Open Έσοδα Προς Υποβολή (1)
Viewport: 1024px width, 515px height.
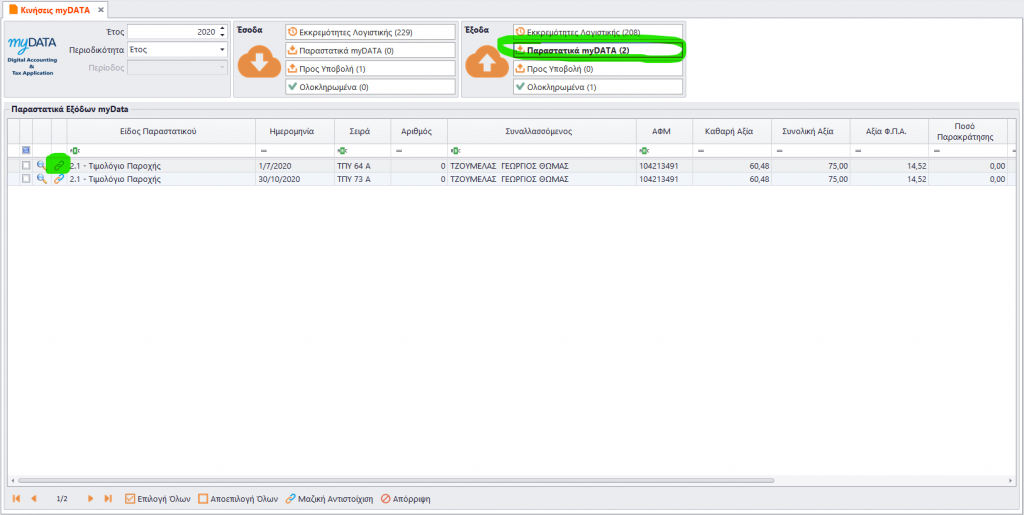[x=370, y=69]
